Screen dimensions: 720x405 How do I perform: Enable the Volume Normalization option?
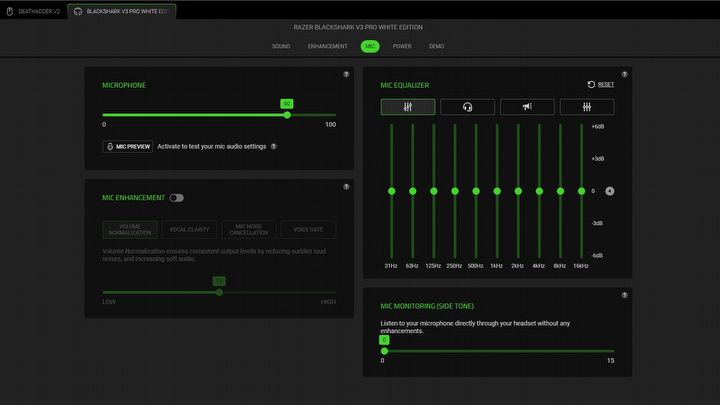pyautogui.click(x=130, y=230)
